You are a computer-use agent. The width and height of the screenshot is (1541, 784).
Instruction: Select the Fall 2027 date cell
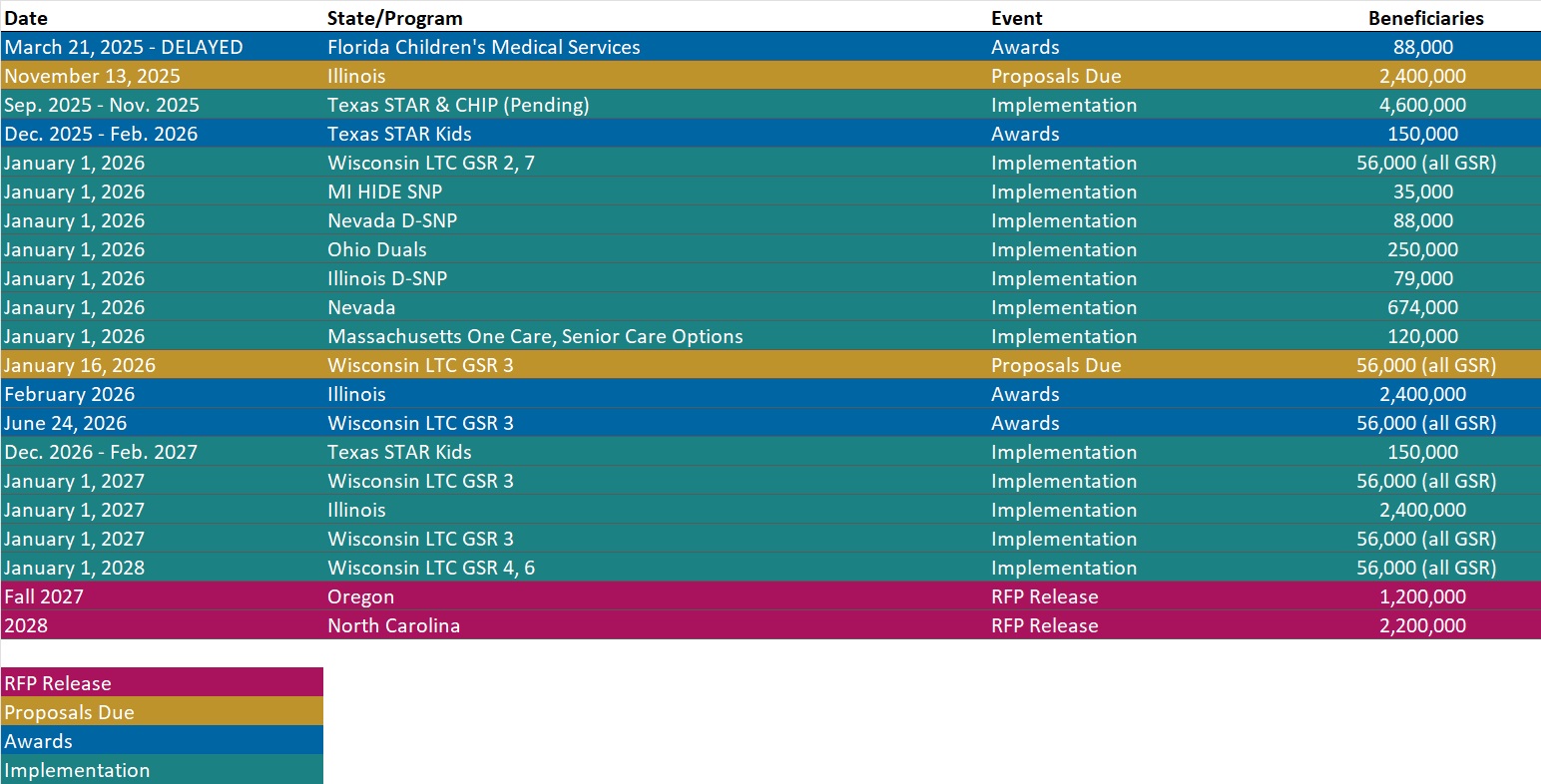coord(44,596)
